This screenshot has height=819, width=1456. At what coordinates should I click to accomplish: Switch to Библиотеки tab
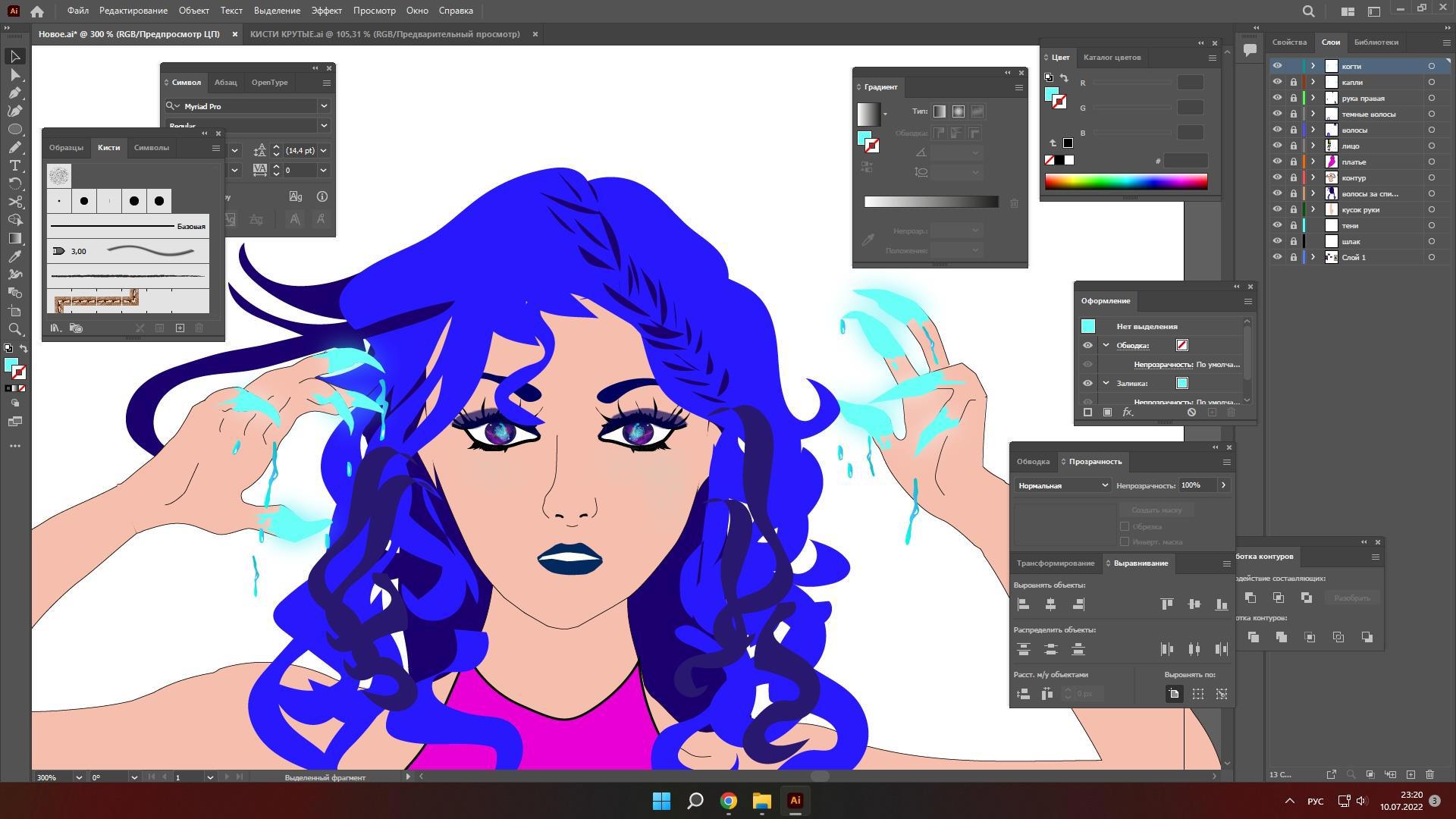point(1376,42)
